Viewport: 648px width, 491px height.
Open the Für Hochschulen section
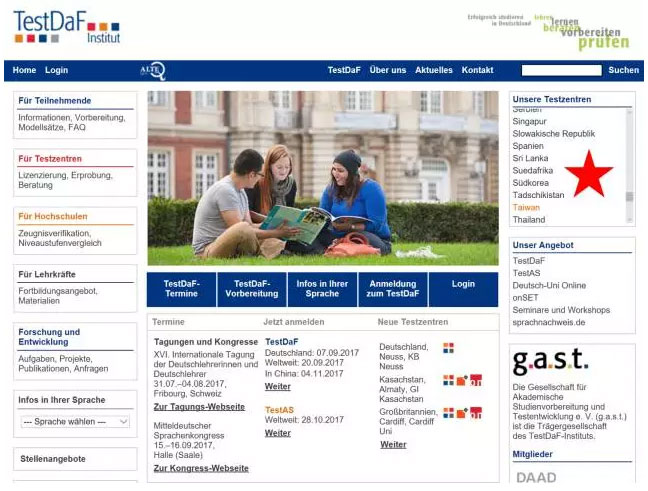(53, 217)
